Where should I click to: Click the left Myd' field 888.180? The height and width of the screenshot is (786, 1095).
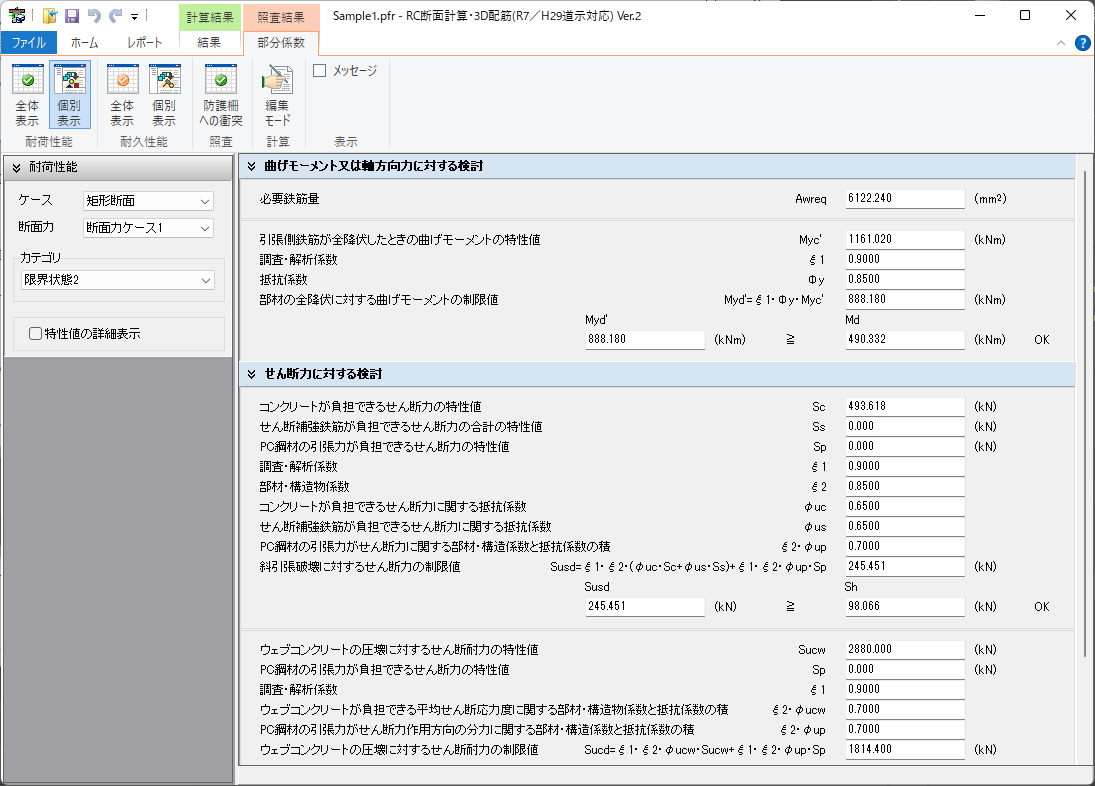click(x=645, y=339)
